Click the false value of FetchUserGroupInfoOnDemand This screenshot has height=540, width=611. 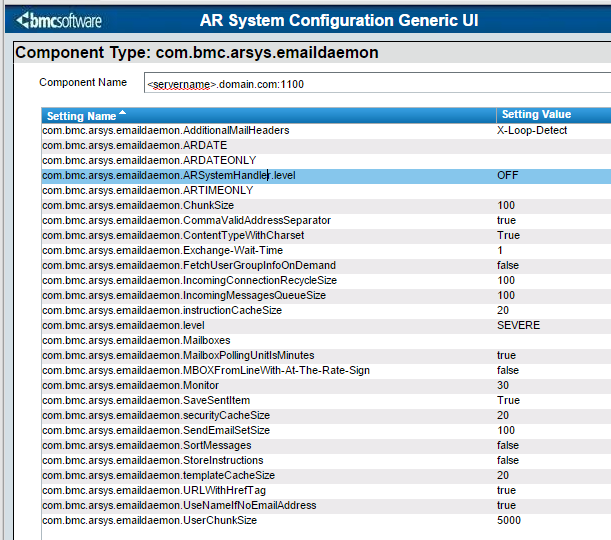pos(508,265)
